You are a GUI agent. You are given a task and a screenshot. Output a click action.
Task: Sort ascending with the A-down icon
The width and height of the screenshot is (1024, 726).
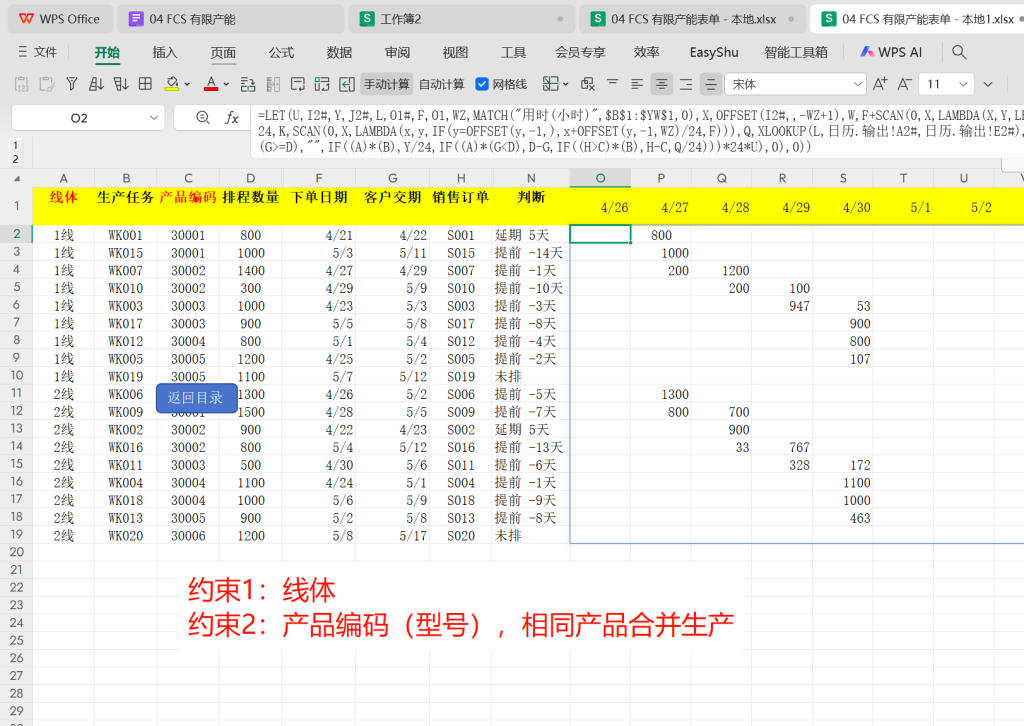[97, 84]
